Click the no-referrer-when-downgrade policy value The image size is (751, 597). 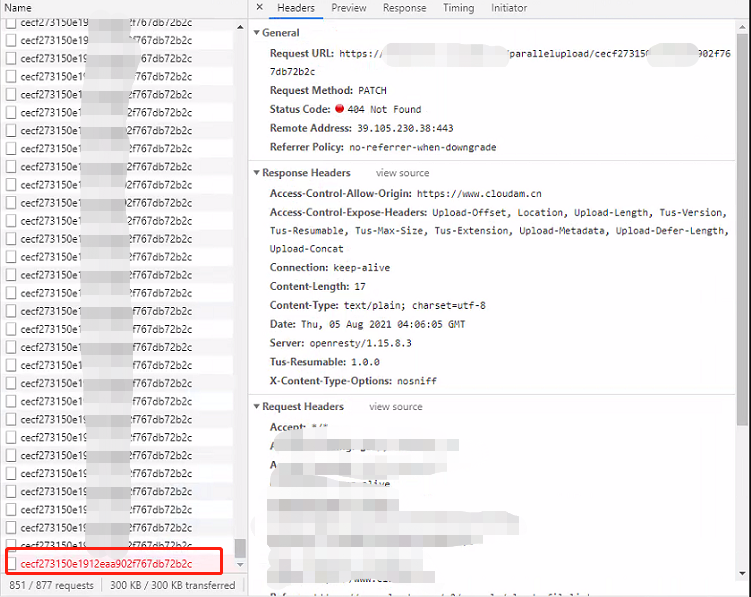tap(422, 148)
